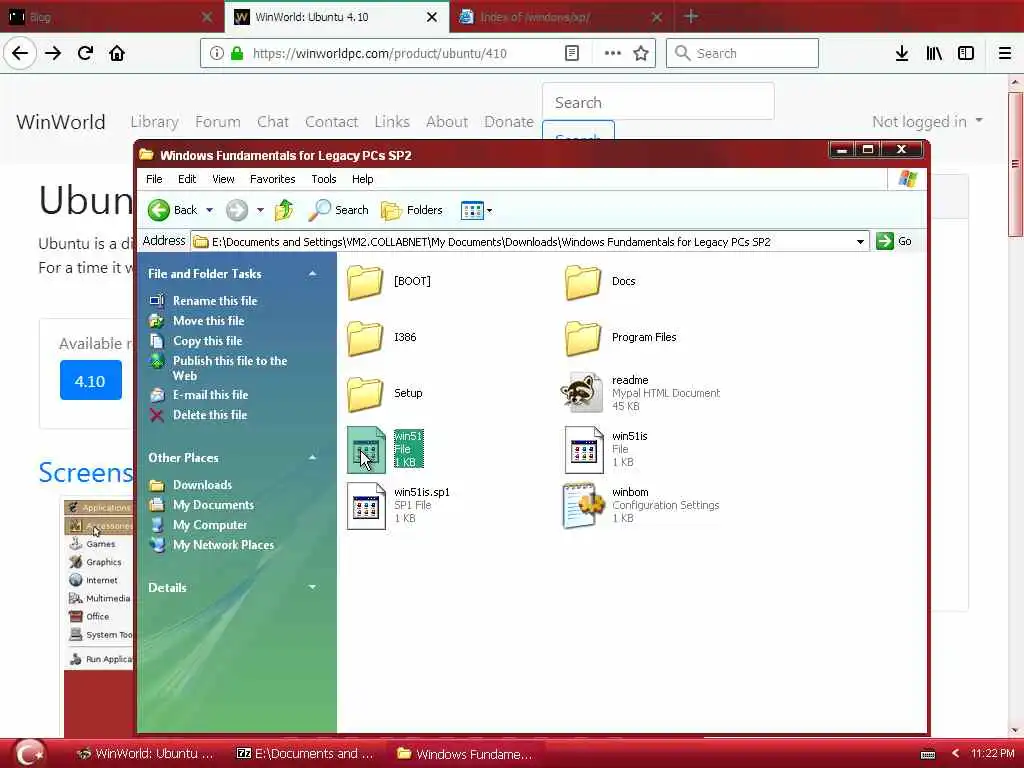
Task: Reload the WinWorld page
Action: click(85, 53)
